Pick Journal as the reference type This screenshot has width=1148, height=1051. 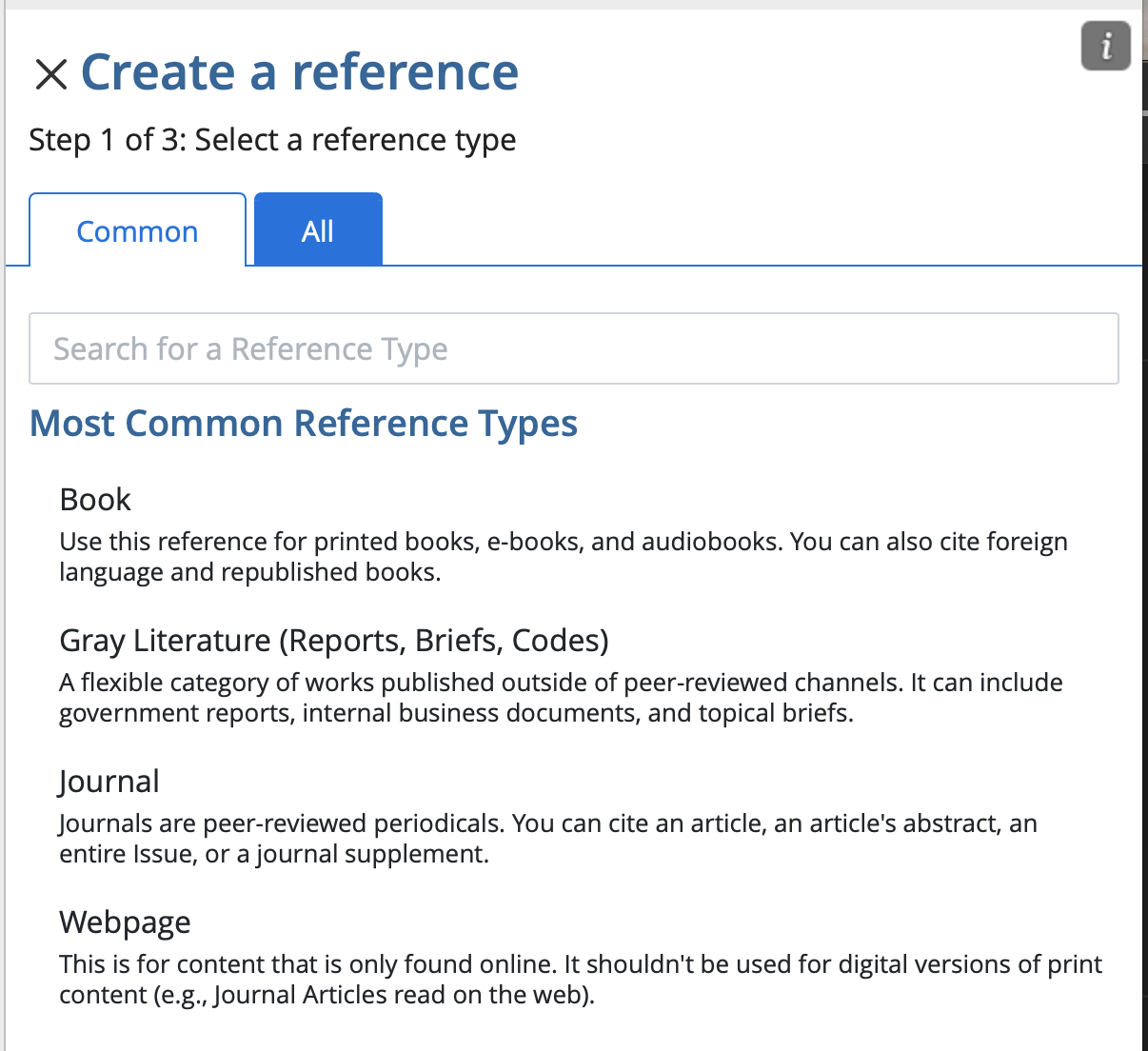tap(109, 781)
